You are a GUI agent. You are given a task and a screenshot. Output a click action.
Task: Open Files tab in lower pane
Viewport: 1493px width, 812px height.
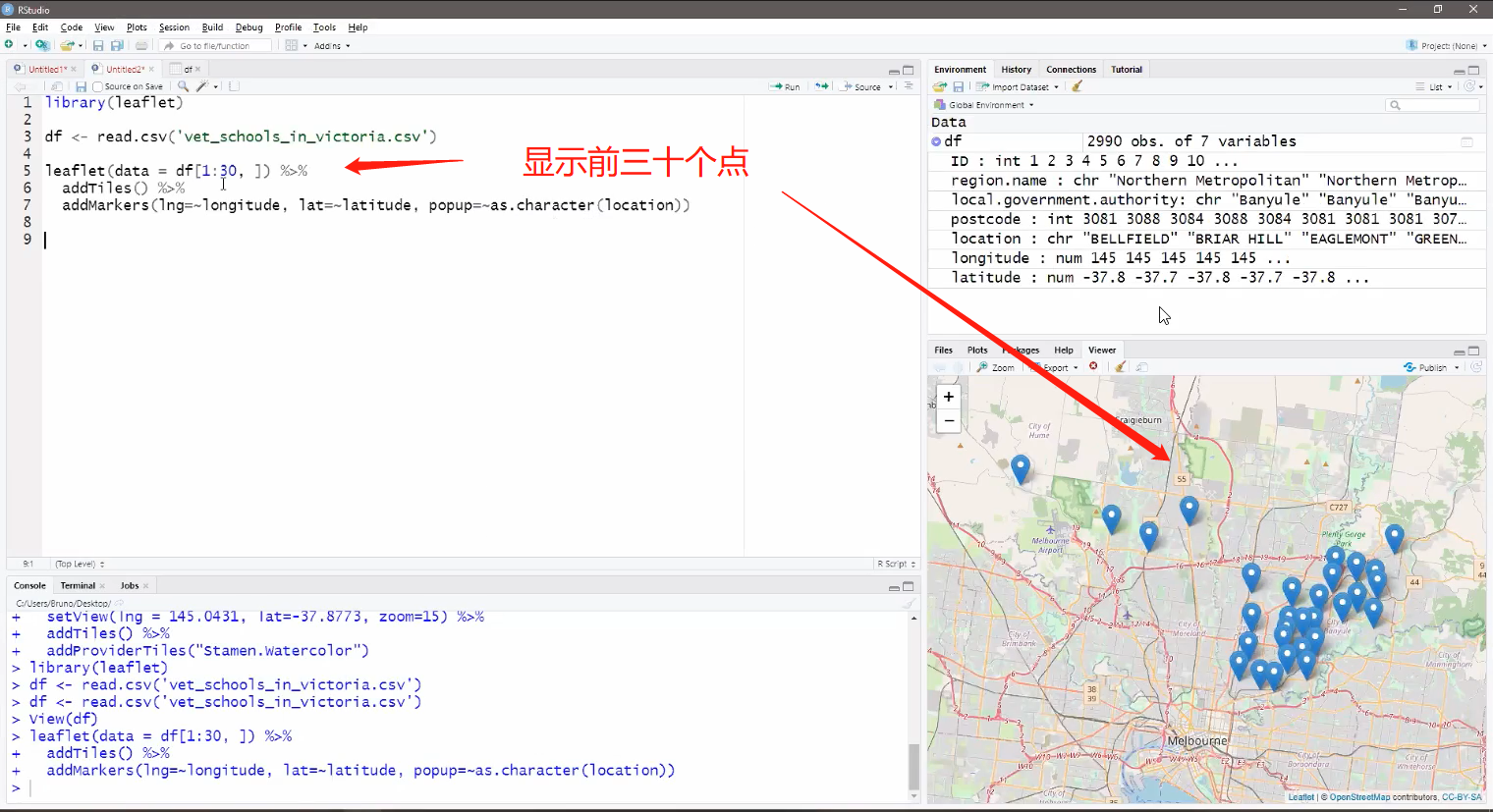tap(943, 350)
